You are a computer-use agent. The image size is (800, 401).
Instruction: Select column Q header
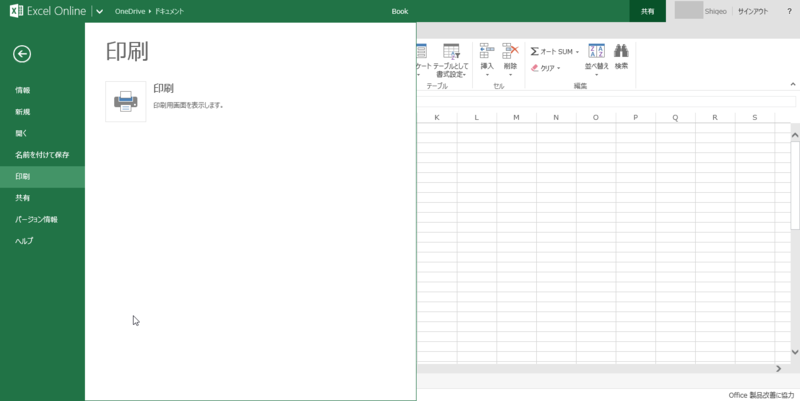click(x=675, y=117)
